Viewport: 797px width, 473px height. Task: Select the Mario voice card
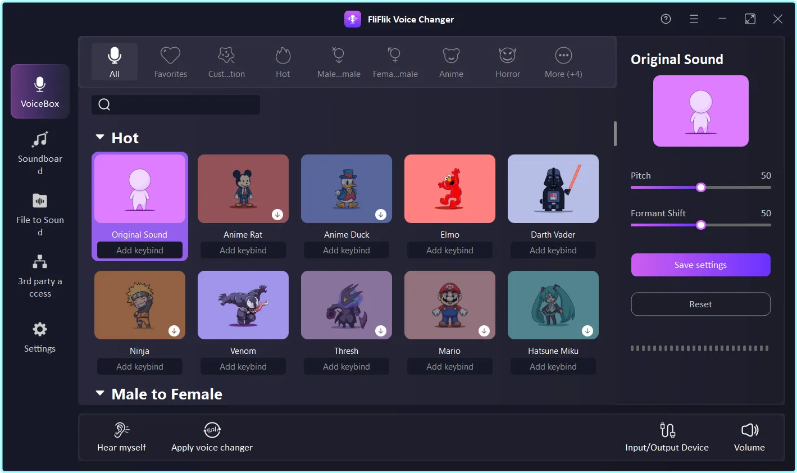pos(449,305)
